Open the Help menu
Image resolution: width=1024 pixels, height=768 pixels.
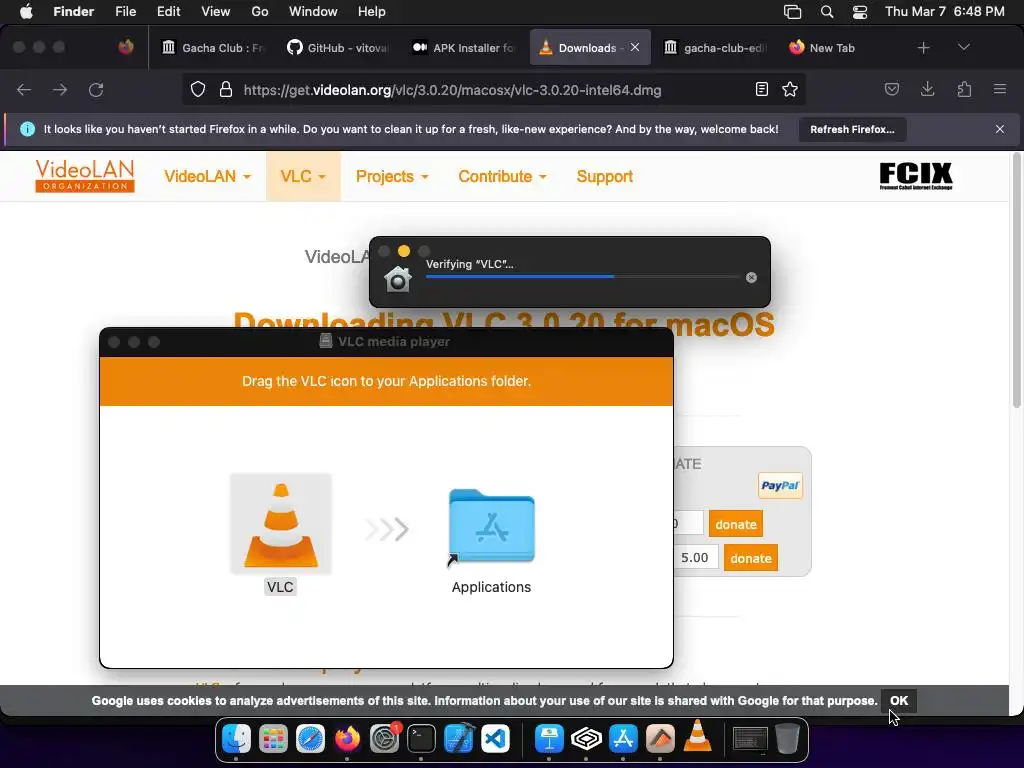pyautogui.click(x=372, y=12)
